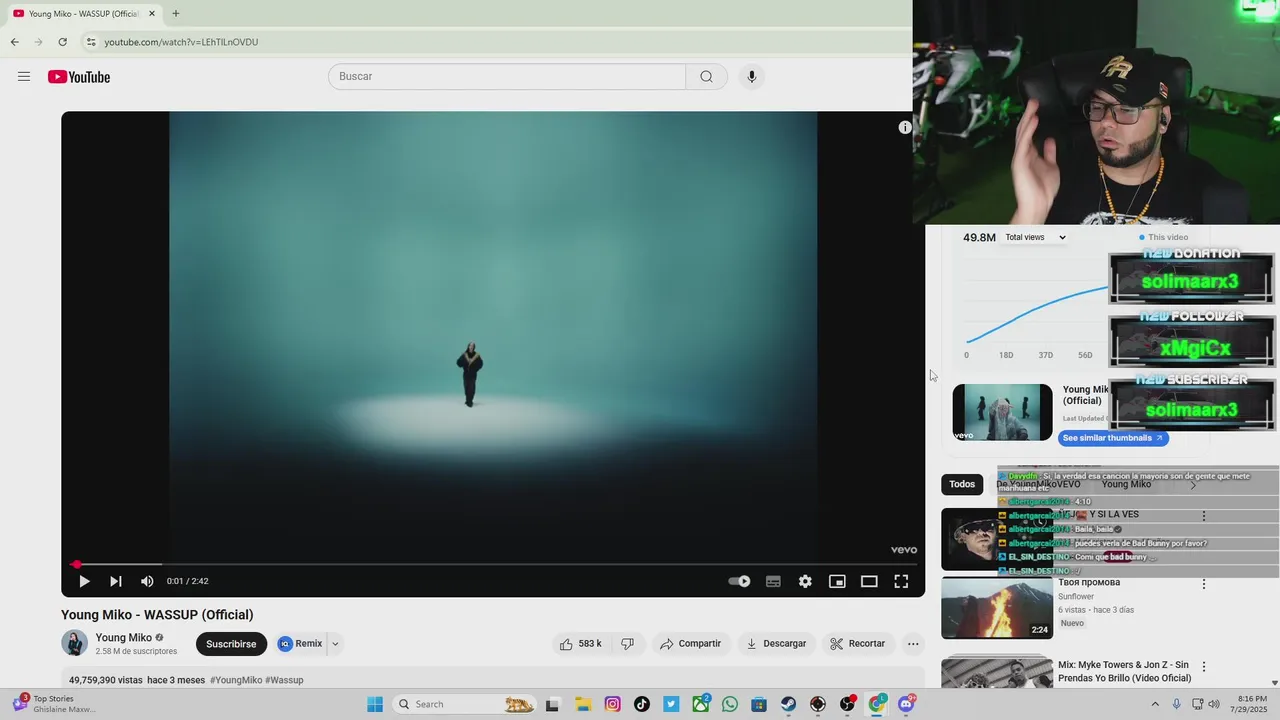Open options for Твоя промова video
1280x720 pixels.
point(1204,584)
